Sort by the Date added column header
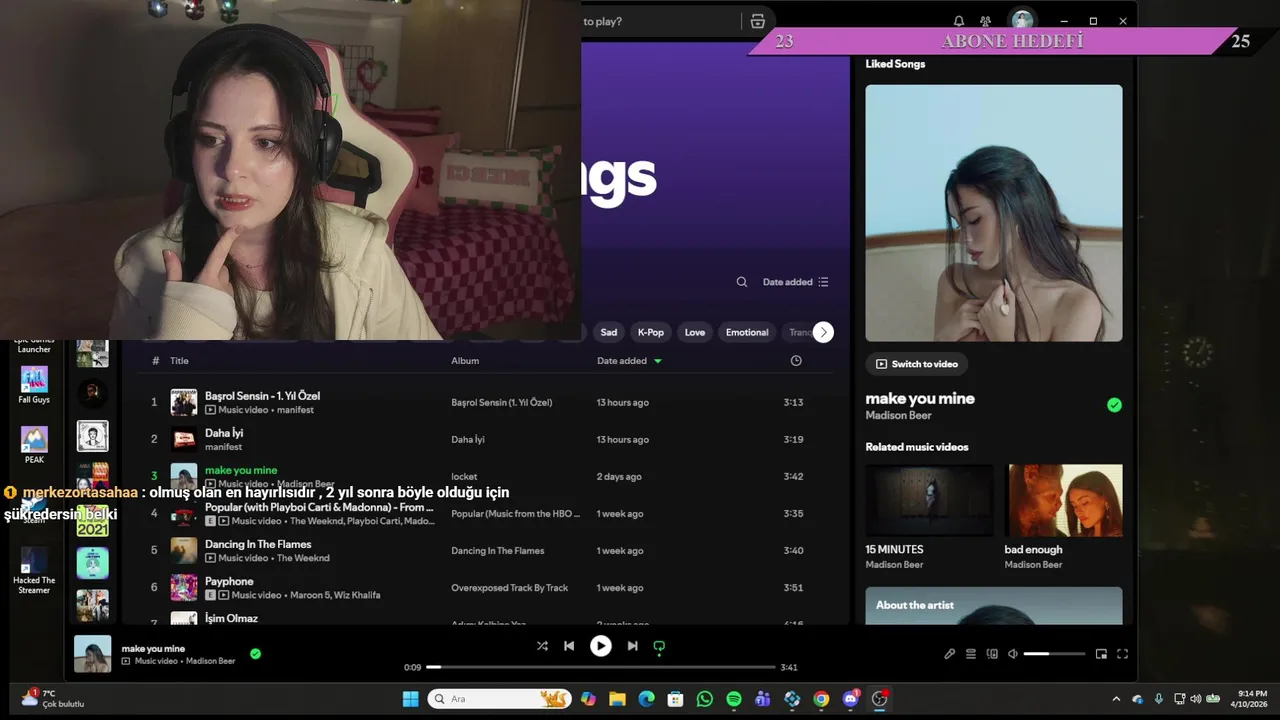Screen dimensions: 1280x720 click(629, 361)
